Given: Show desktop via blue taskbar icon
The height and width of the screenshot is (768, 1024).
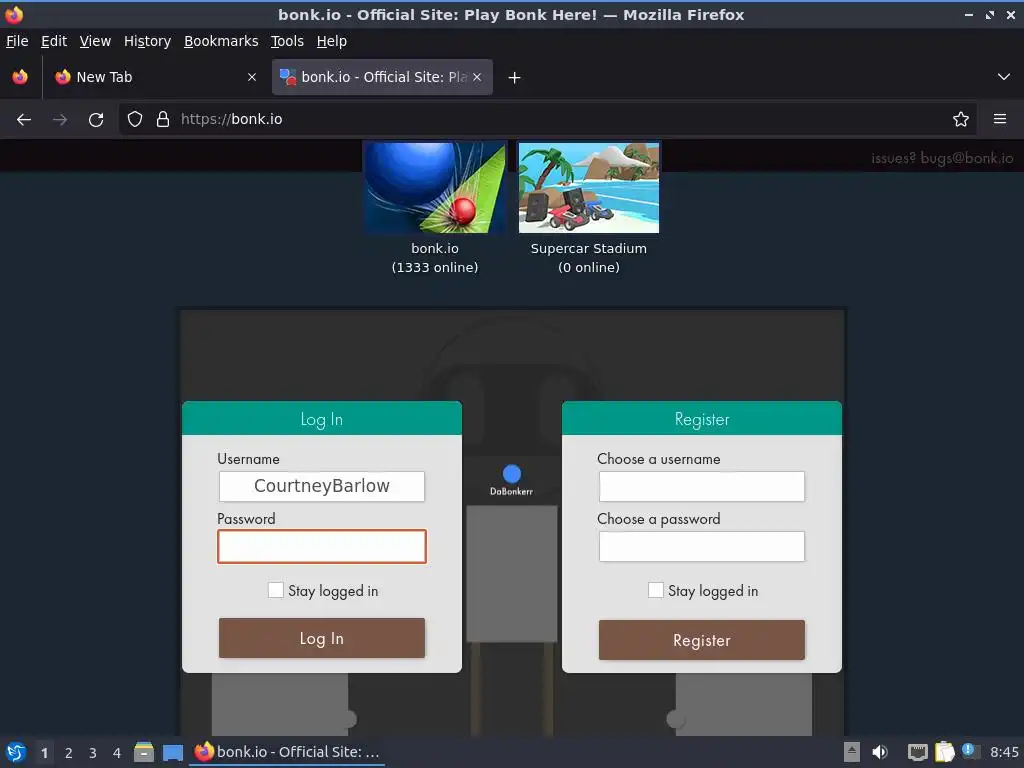Looking at the screenshot, I should (x=173, y=753).
